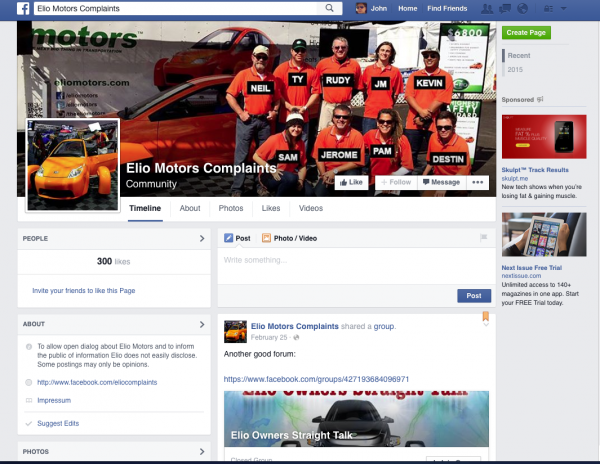The width and height of the screenshot is (600, 464).
Task: Jump to Recent in the timeline navigator
Action: [519, 55]
